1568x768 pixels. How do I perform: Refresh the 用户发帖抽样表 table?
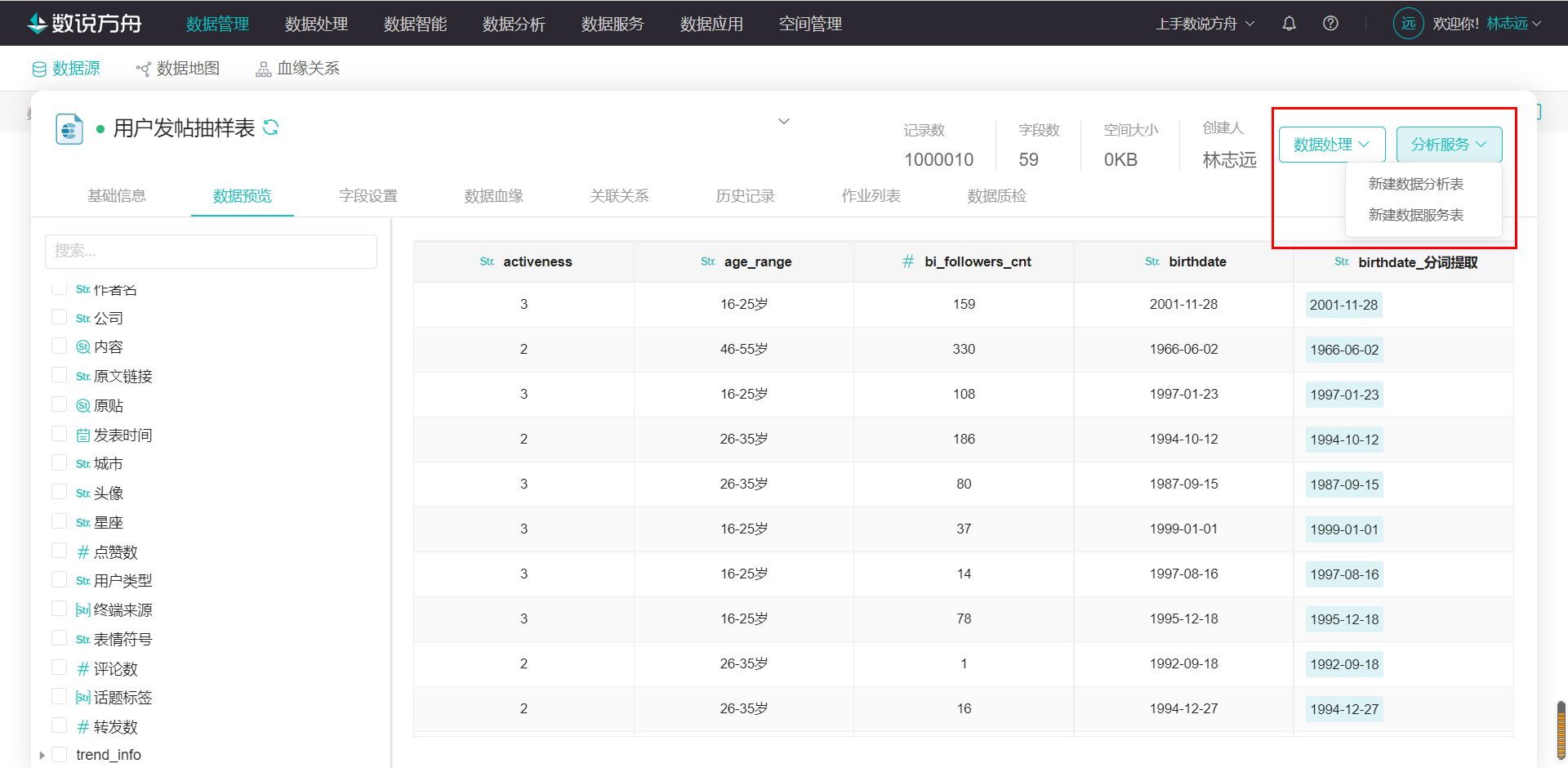pos(271,127)
